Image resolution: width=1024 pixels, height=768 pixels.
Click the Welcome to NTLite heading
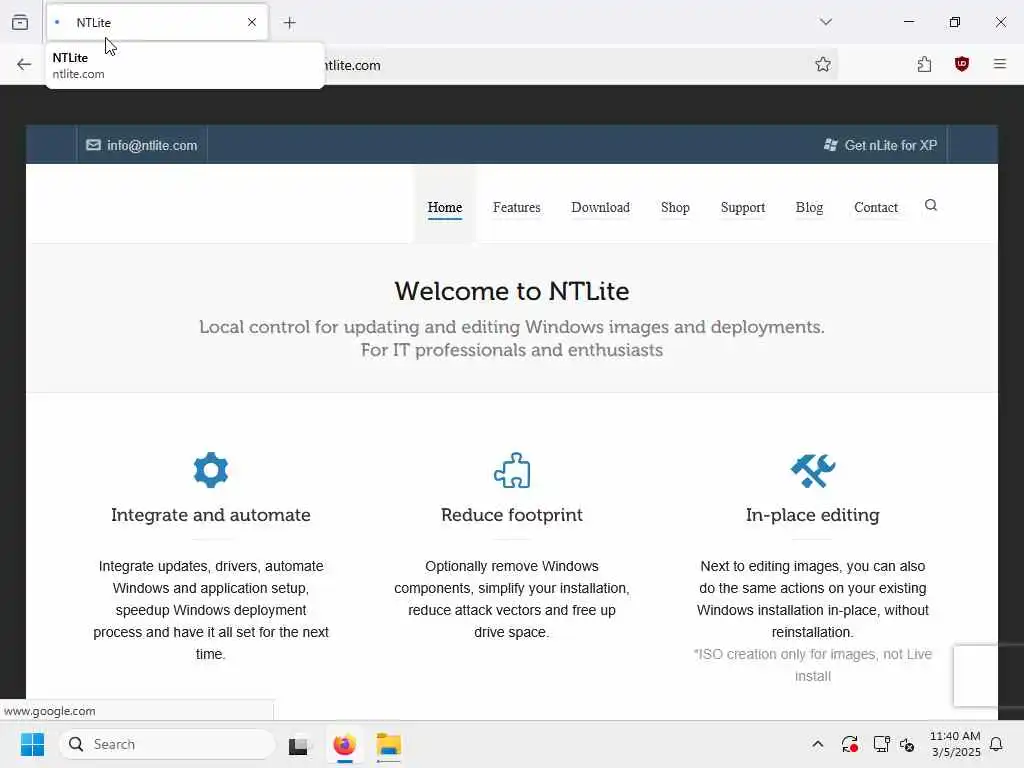(x=512, y=291)
